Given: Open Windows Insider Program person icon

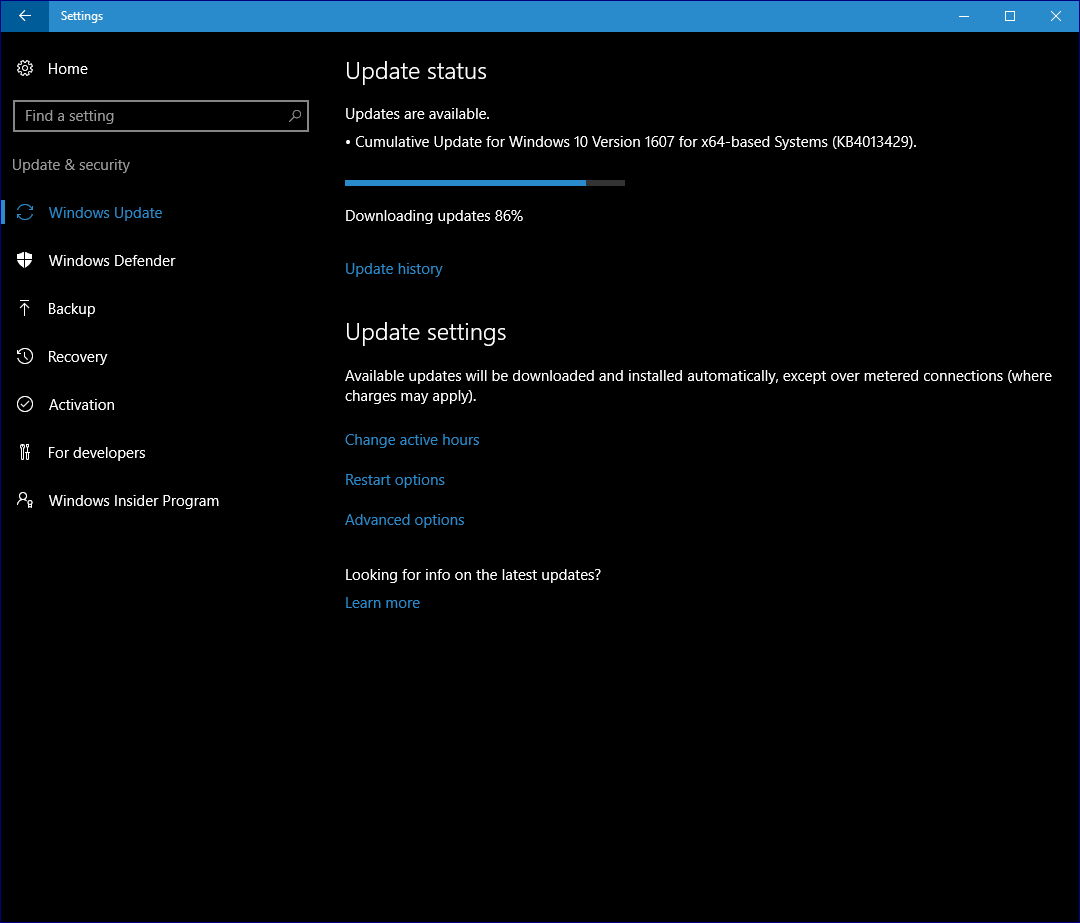Looking at the screenshot, I should tap(25, 501).
